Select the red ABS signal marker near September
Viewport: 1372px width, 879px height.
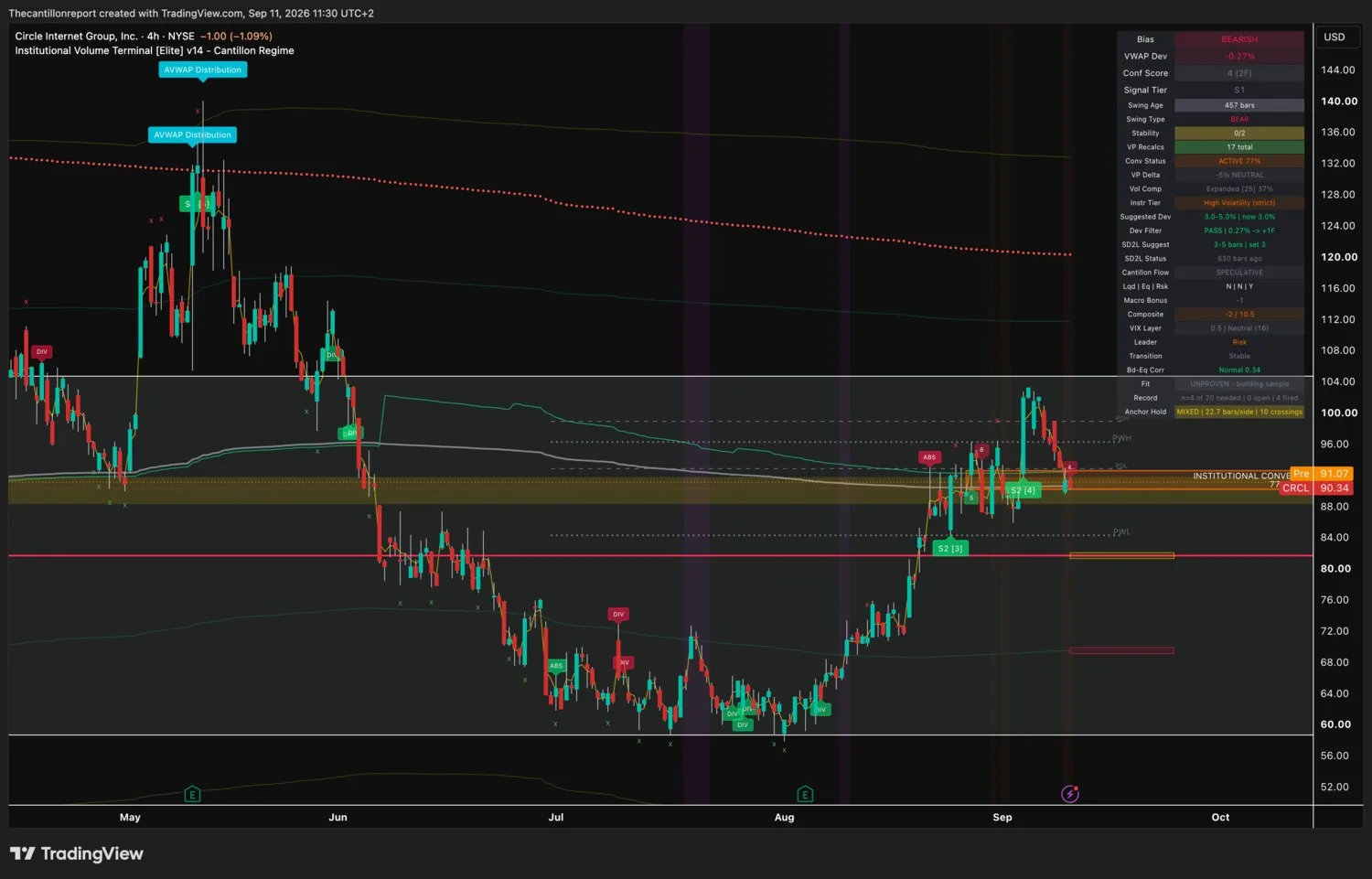(929, 457)
